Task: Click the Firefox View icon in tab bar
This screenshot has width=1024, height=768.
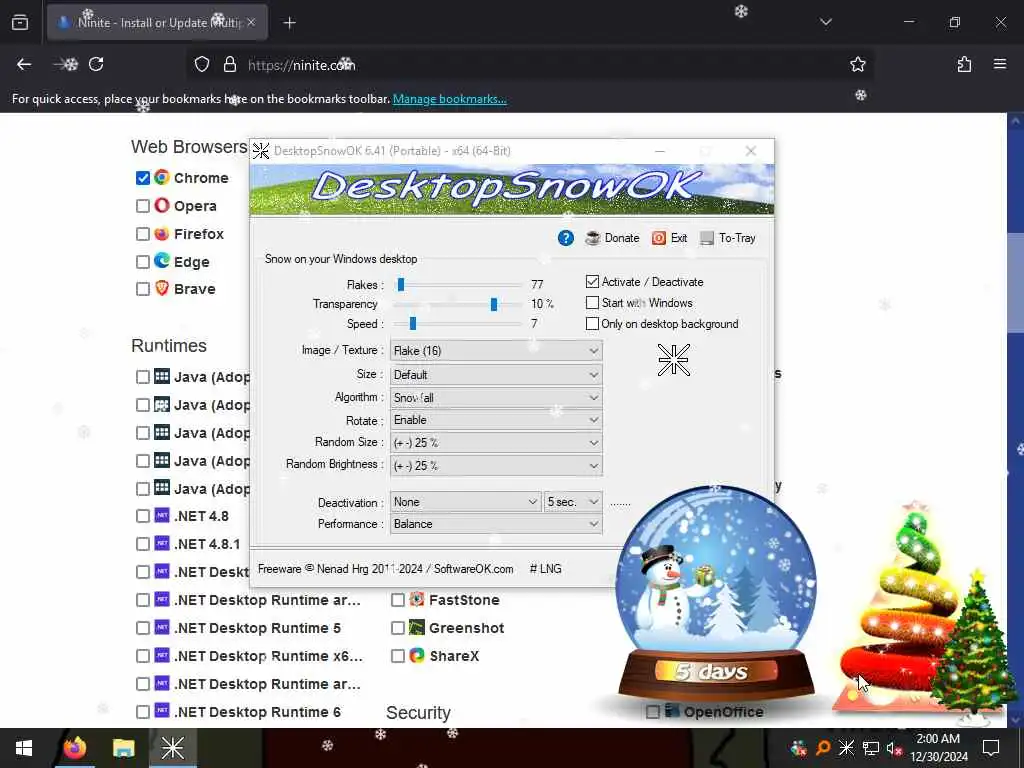Action: [x=20, y=23]
